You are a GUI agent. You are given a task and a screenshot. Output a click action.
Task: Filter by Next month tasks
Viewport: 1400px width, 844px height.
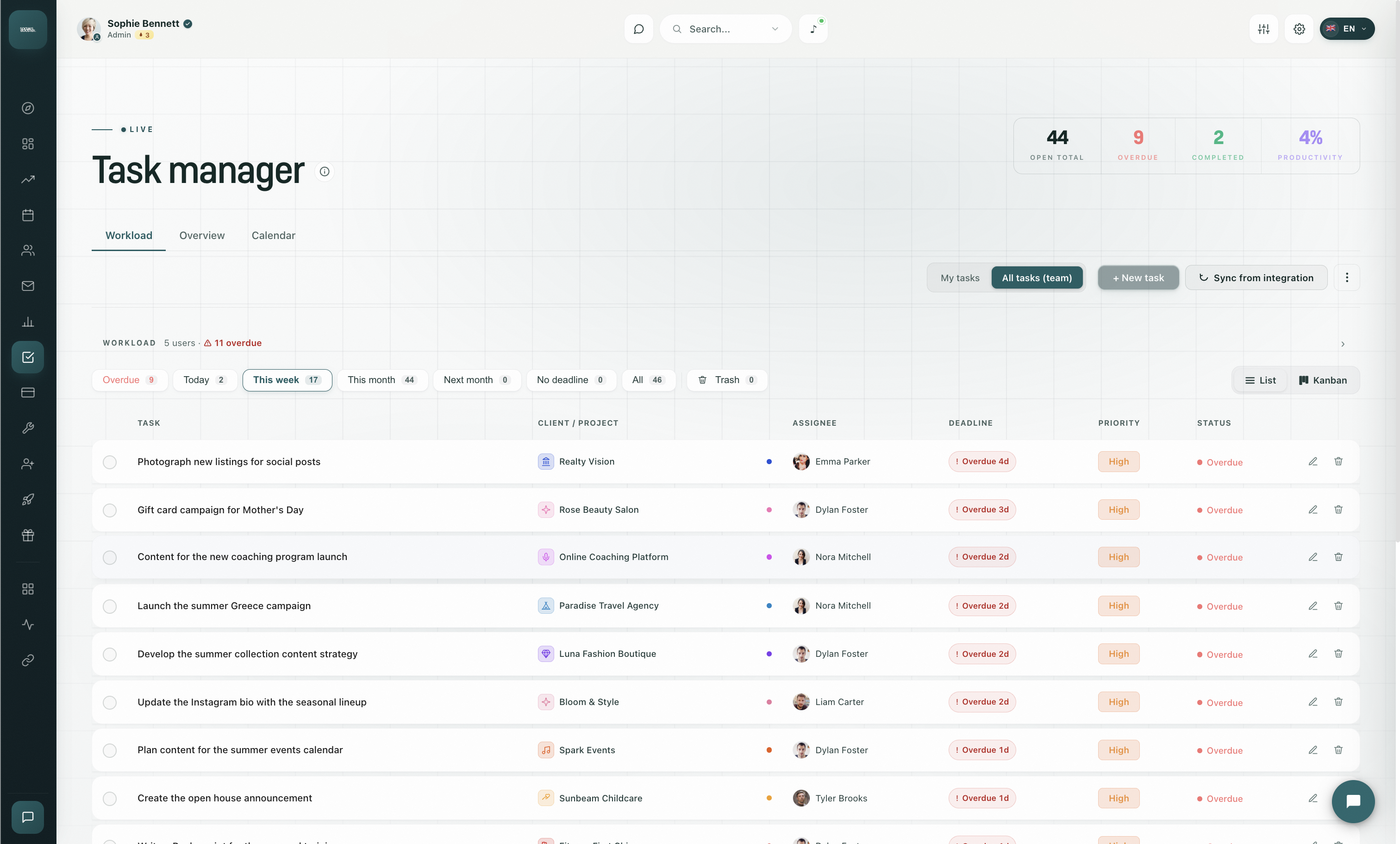(x=477, y=380)
